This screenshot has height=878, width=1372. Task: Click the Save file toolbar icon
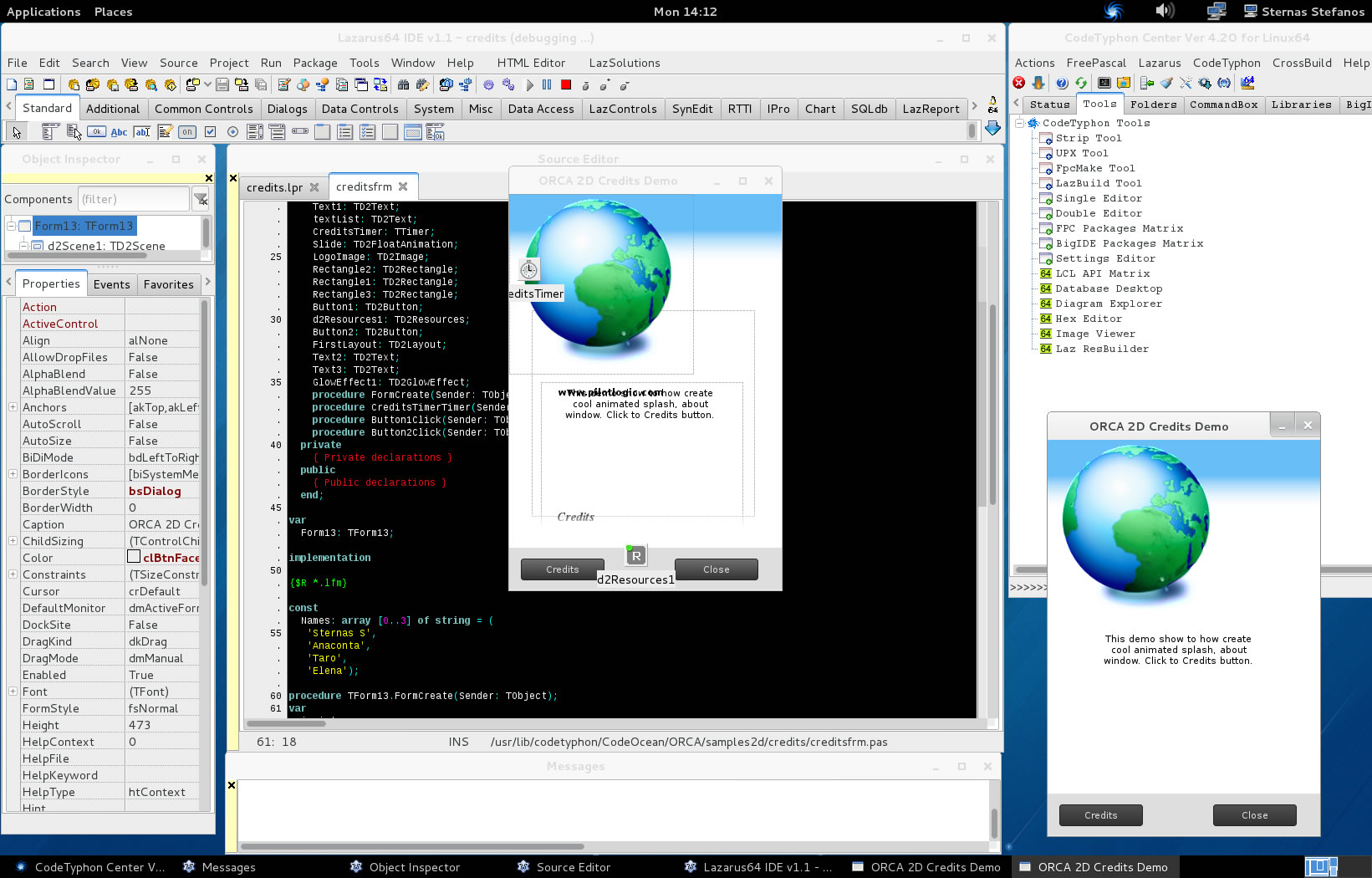(222, 84)
